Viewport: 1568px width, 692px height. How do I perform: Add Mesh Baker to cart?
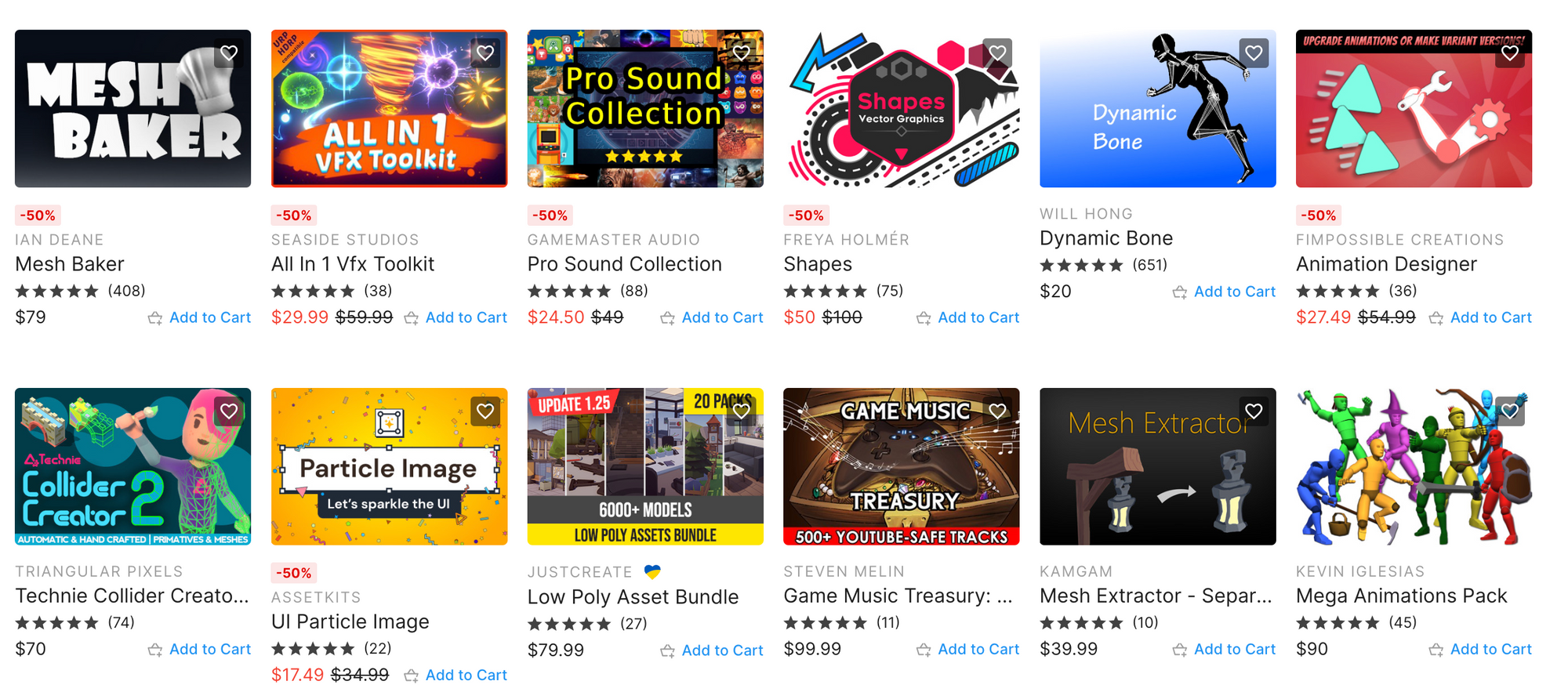(200, 317)
